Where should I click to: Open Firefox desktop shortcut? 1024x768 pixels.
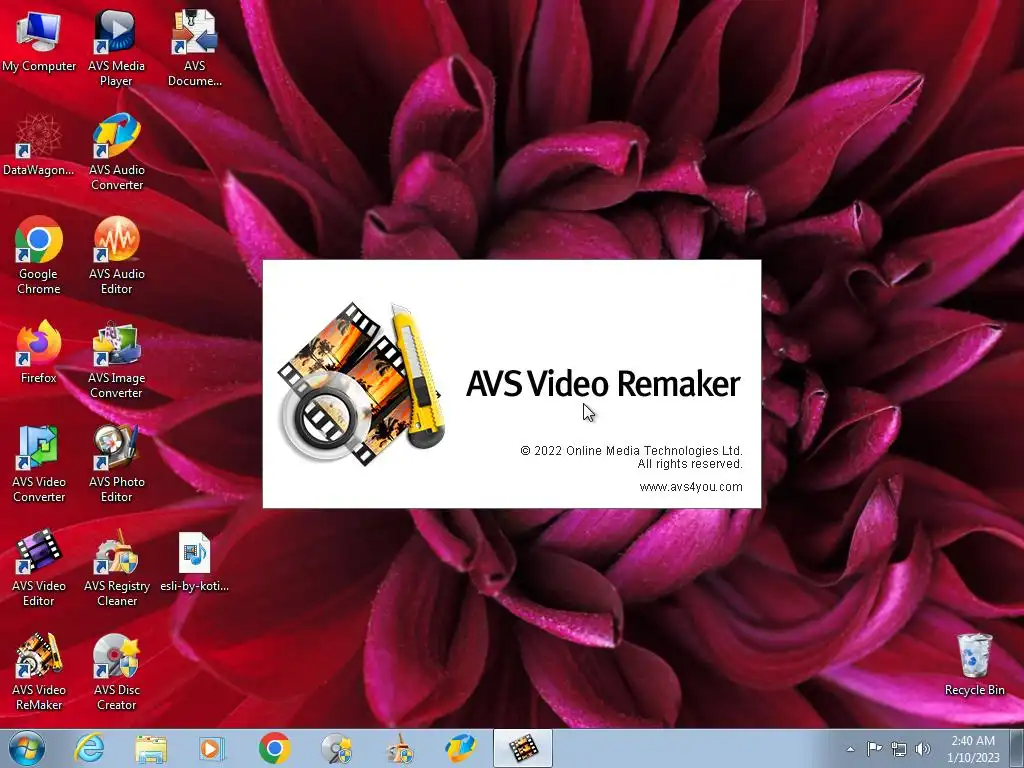(39, 353)
